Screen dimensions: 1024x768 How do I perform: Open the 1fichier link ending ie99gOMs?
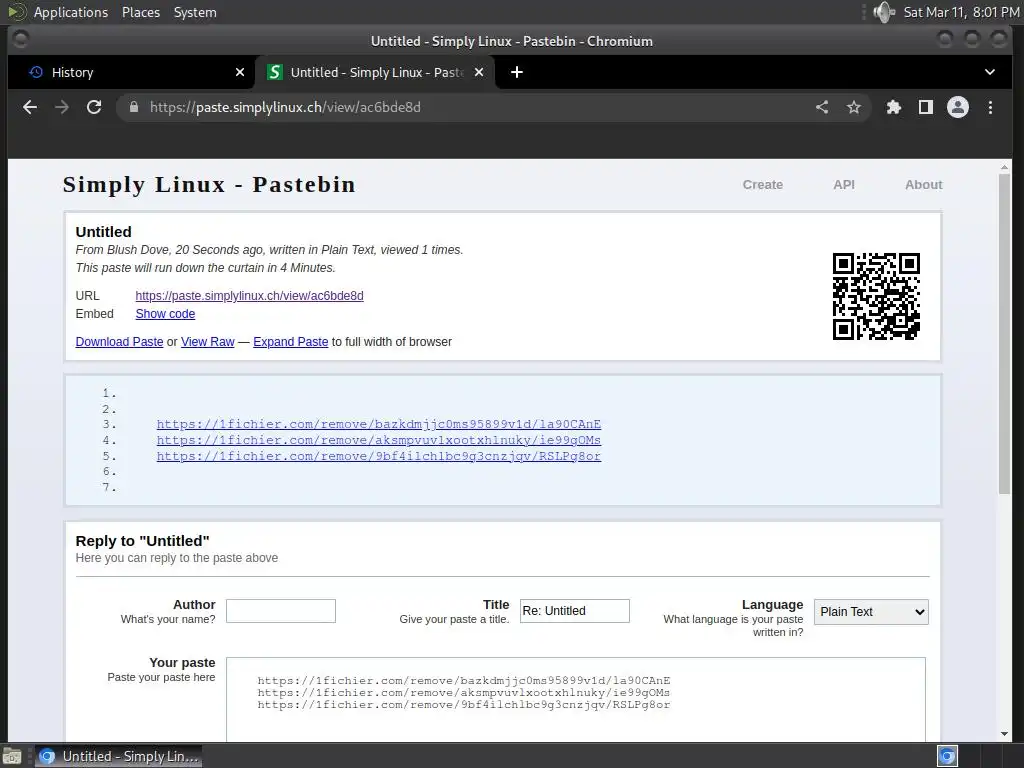[379, 440]
